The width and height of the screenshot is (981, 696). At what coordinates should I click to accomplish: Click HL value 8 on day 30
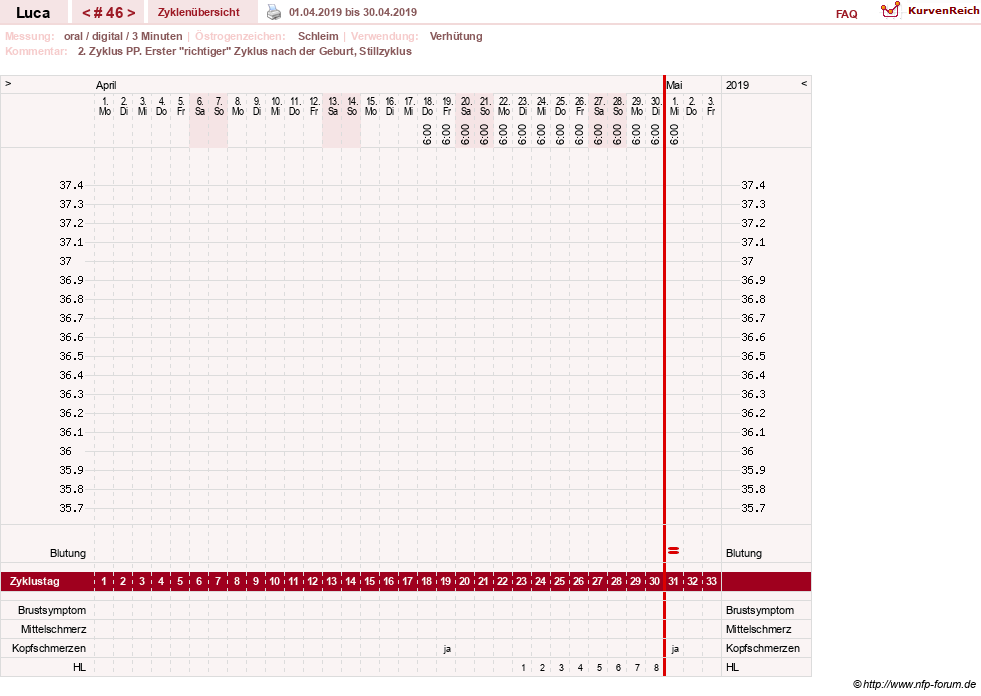pyautogui.click(x=656, y=667)
